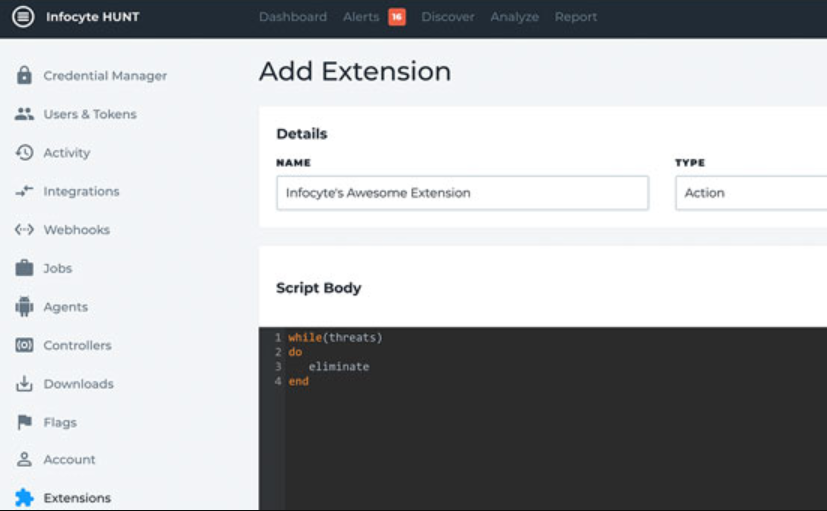Click the Users & Tokens people icon

pyautogui.click(x=24, y=114)
